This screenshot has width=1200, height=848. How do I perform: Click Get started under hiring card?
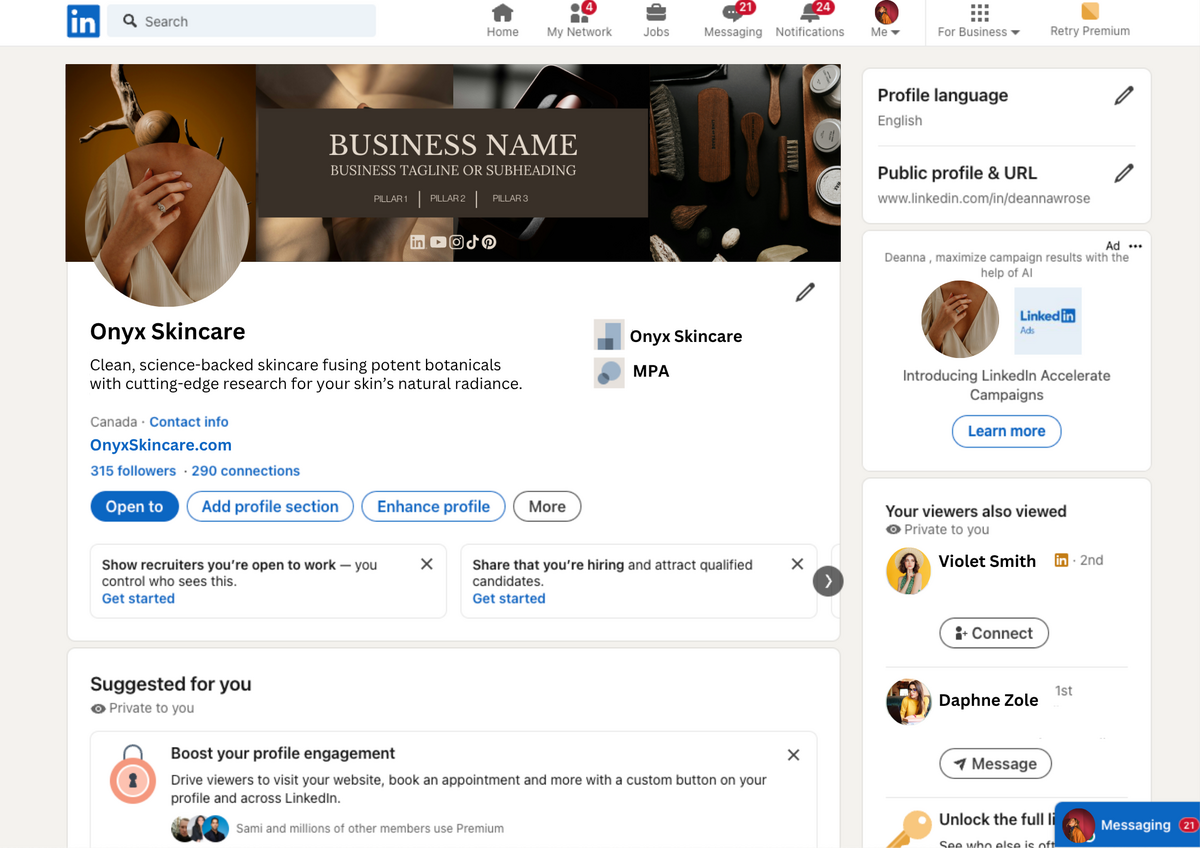point(509,598)
